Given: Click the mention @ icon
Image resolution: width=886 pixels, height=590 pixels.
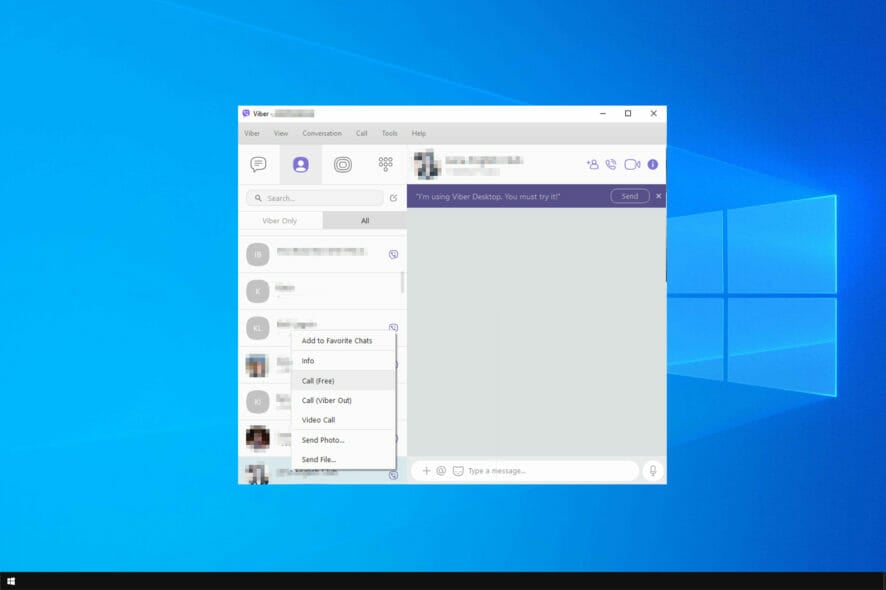Looking at the screenshot, I should click(x=441, y=471).
